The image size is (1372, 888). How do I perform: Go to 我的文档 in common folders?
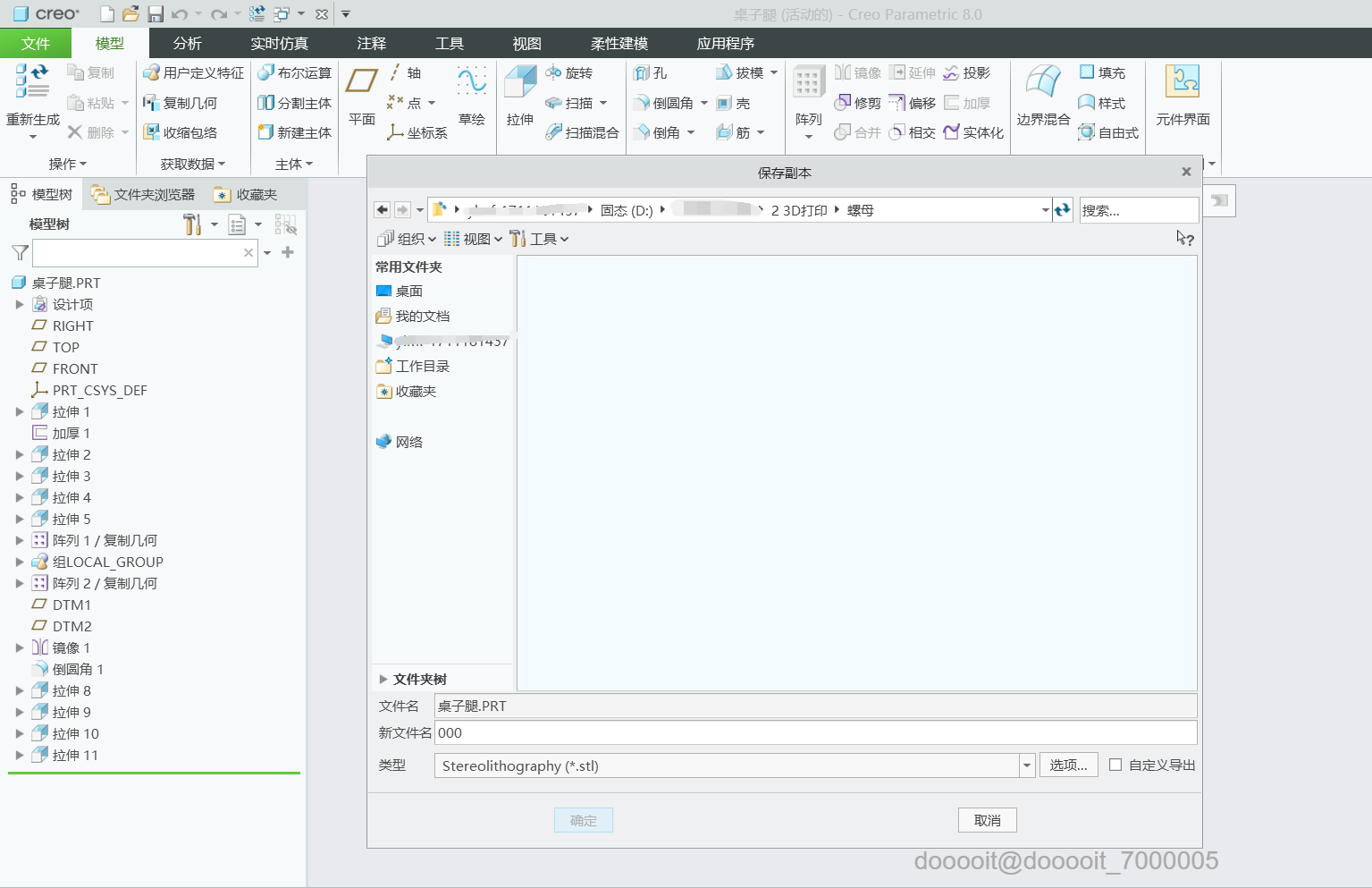point(413,316)
